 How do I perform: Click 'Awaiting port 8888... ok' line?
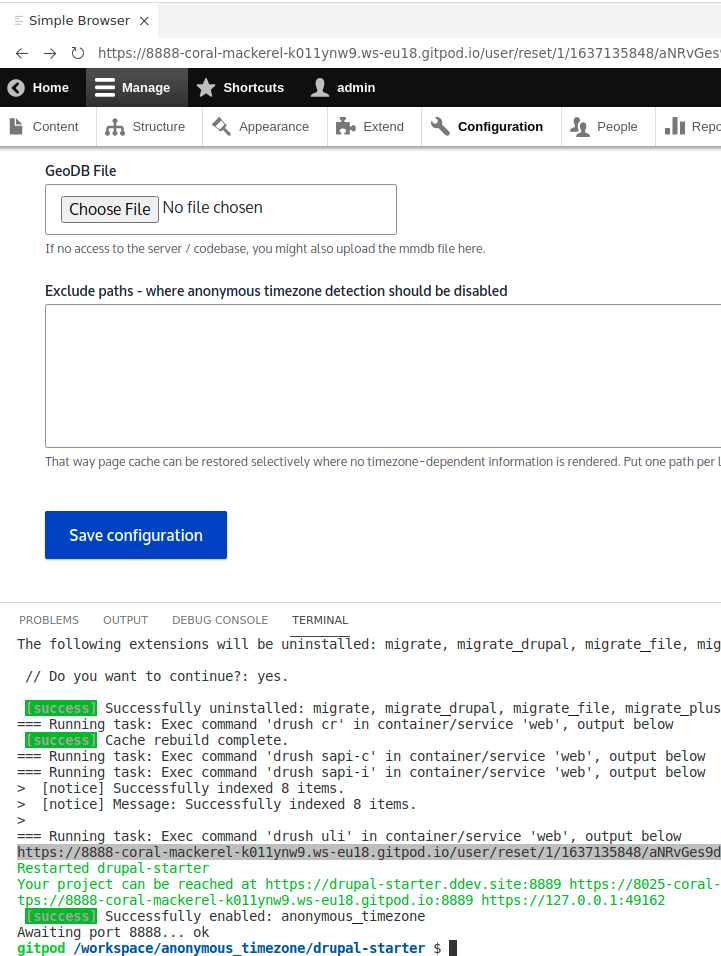[113, 932]
